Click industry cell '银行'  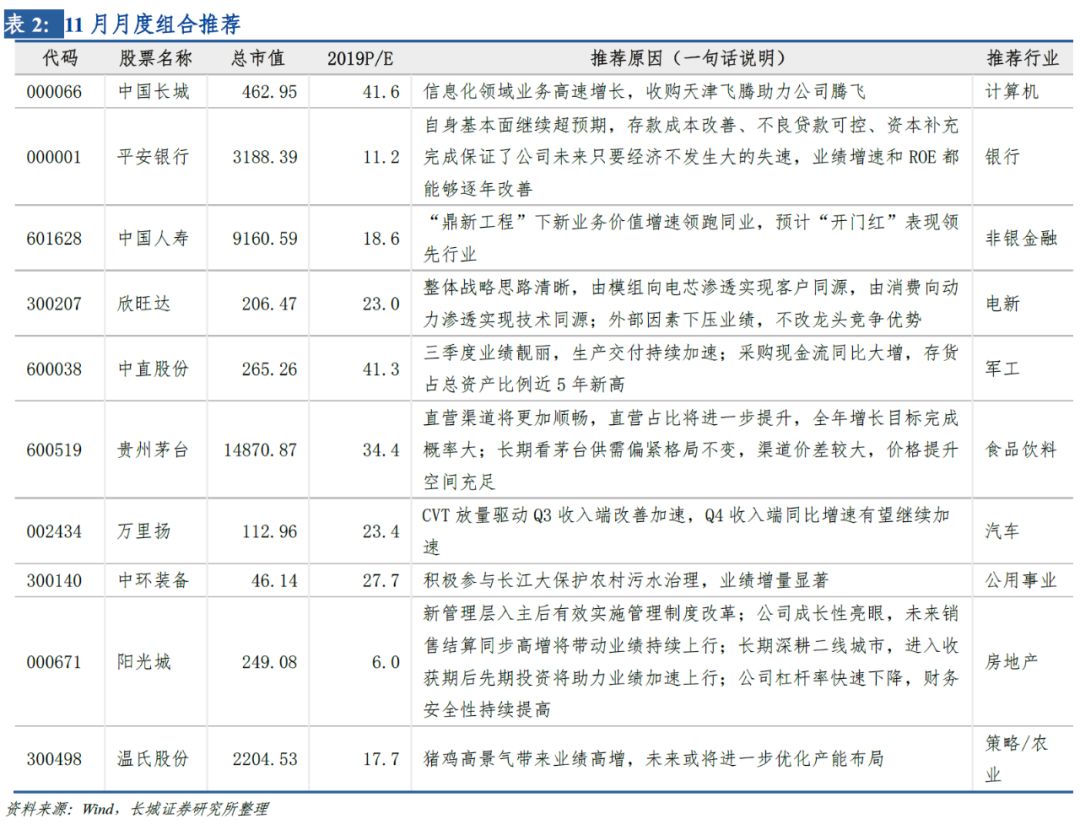[1003, 156]
